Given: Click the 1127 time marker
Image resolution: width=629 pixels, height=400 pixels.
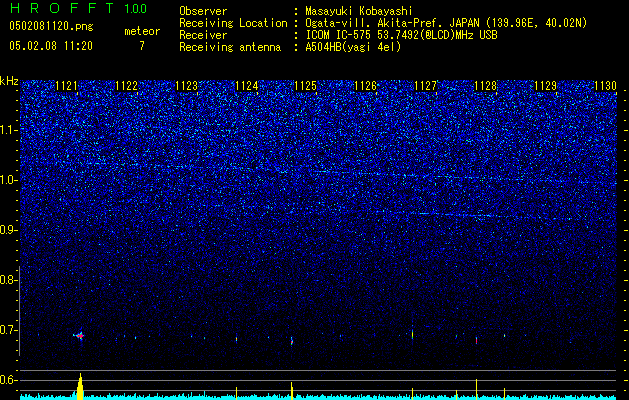Looking at the screenshot, I should 426,86.
